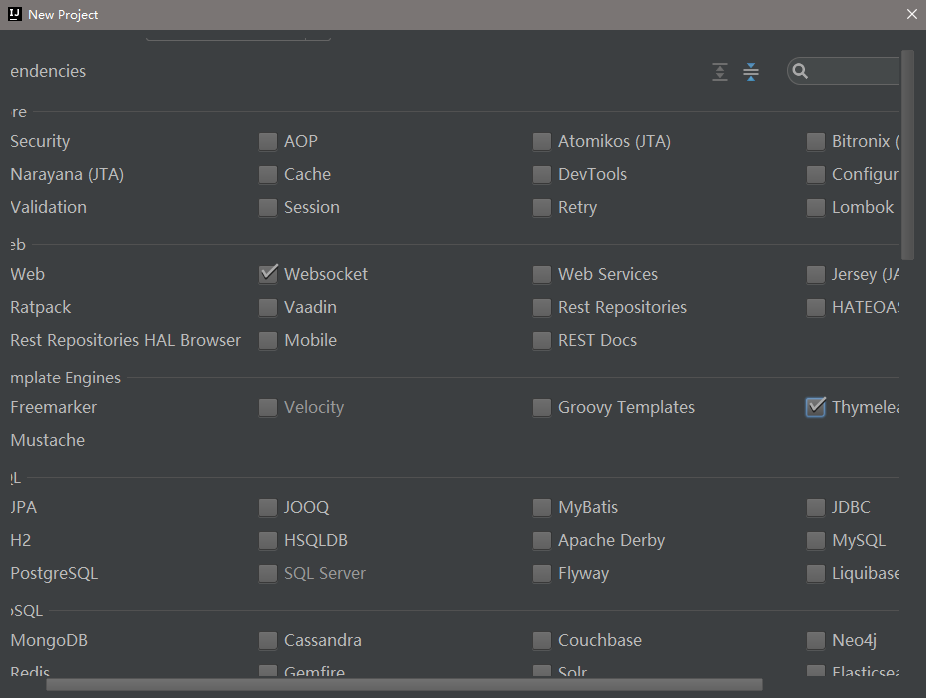Focus the dependency search field
This screenshot has width=926, height=698.
(843, 71)
